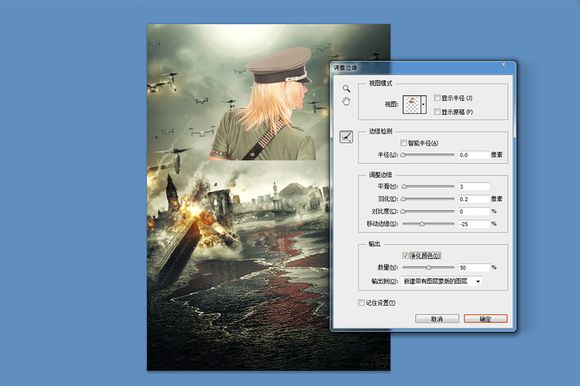Select the Hand tool in Refine Edge dialog
The height and width of the screenshot is (386, 580).
(x=346, y=101)
